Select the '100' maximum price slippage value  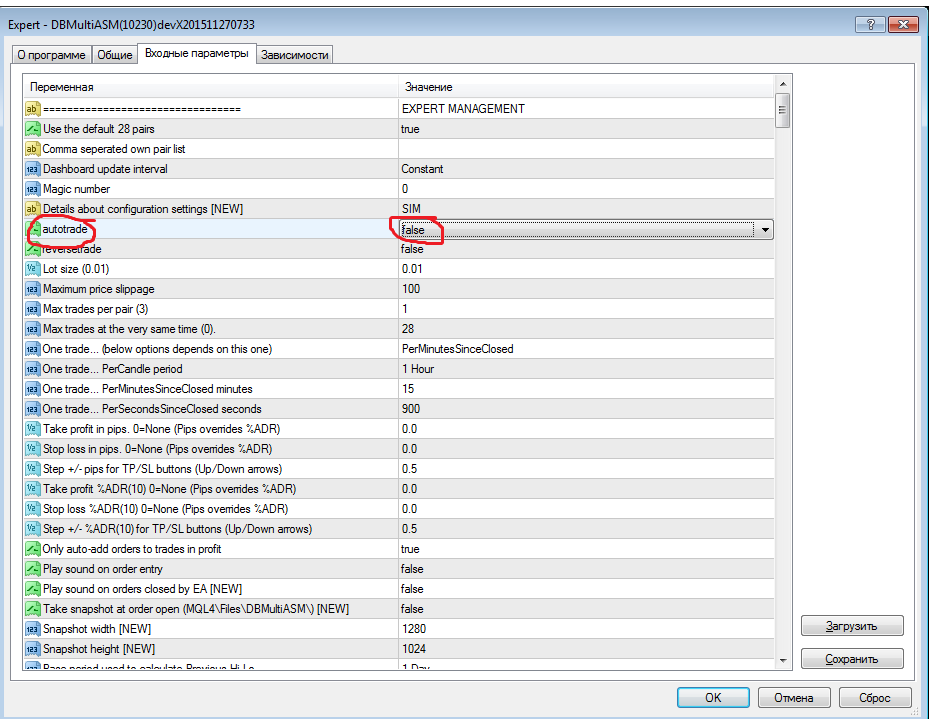[411, 289]
